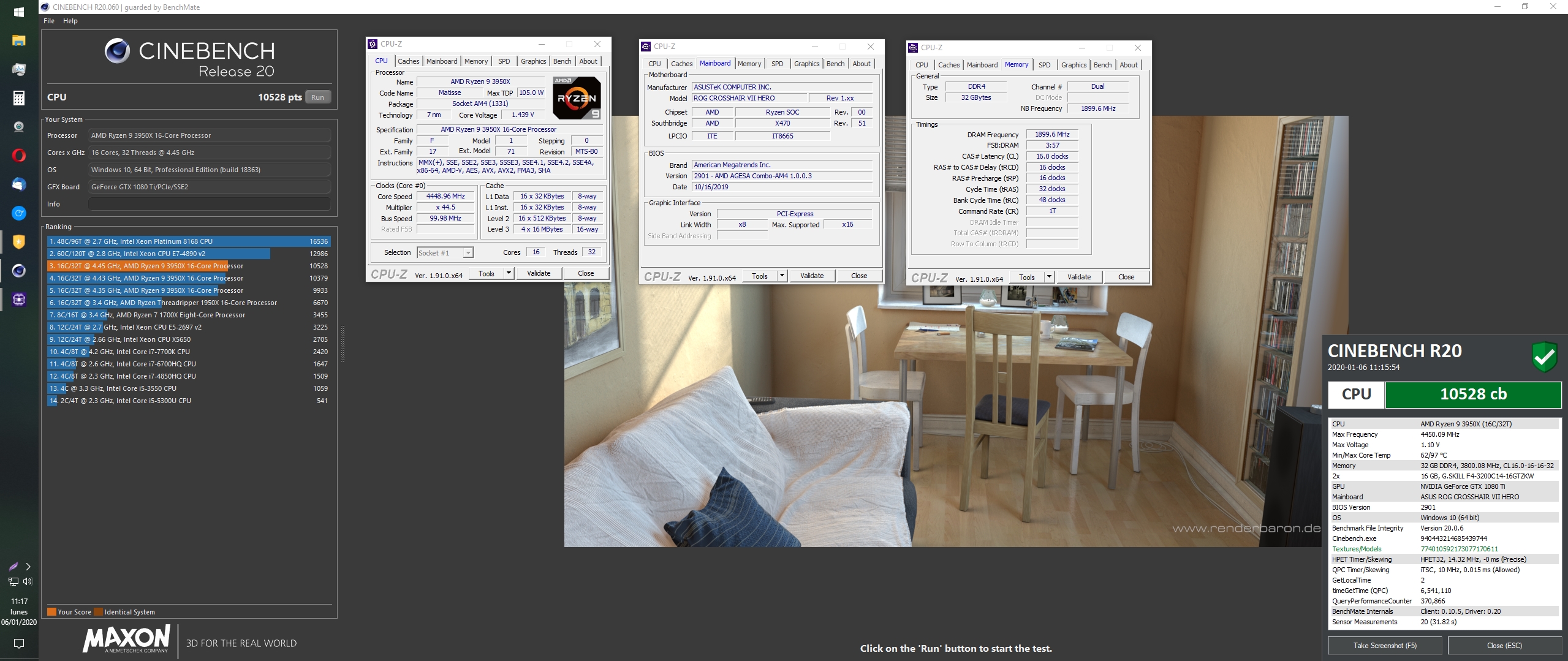Open CPU tab in CPU-Z Memory window
The height and width of the screenshot is (661, 1568).
click(922, 65)
